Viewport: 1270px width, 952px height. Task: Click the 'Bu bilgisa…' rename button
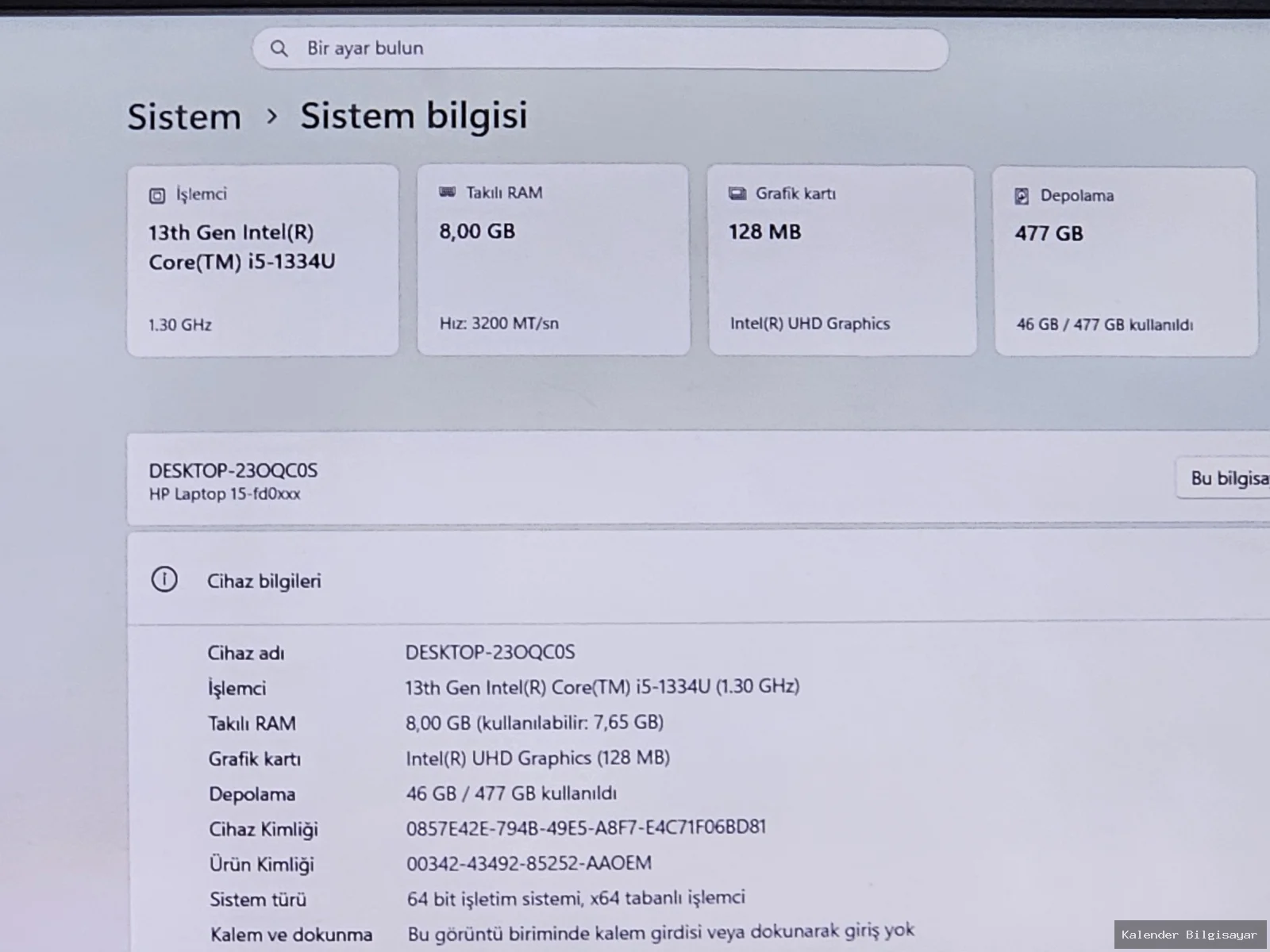pyautogui.click(x=1222, y=478)
